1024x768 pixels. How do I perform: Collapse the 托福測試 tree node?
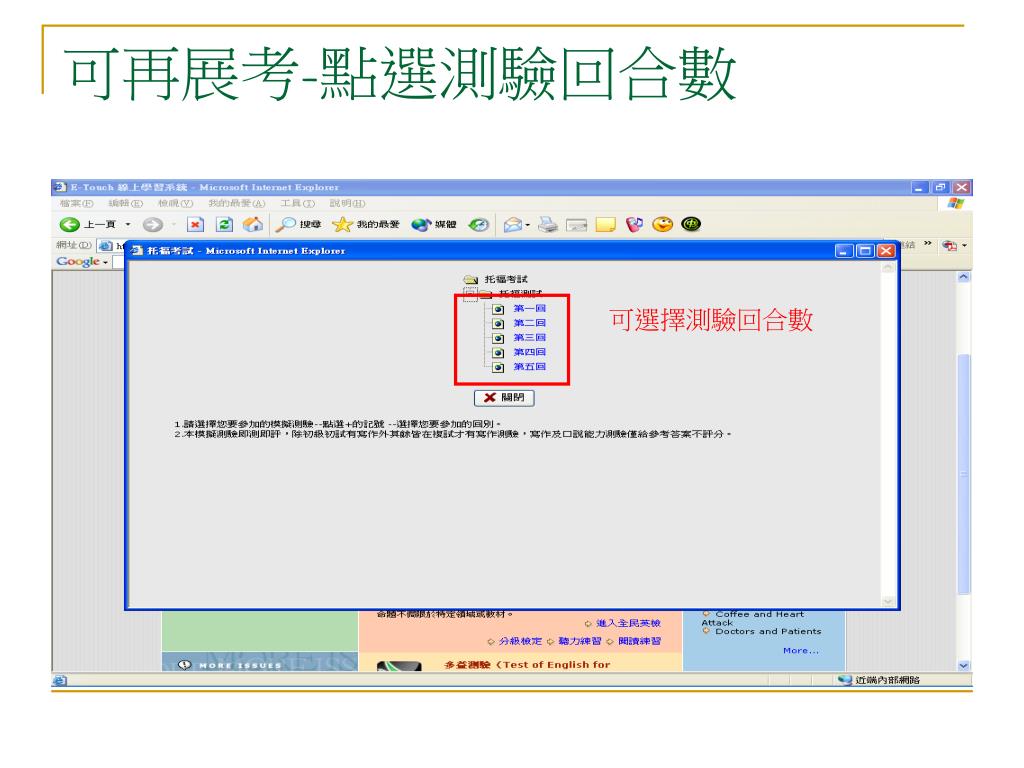[x=470, y=294]
